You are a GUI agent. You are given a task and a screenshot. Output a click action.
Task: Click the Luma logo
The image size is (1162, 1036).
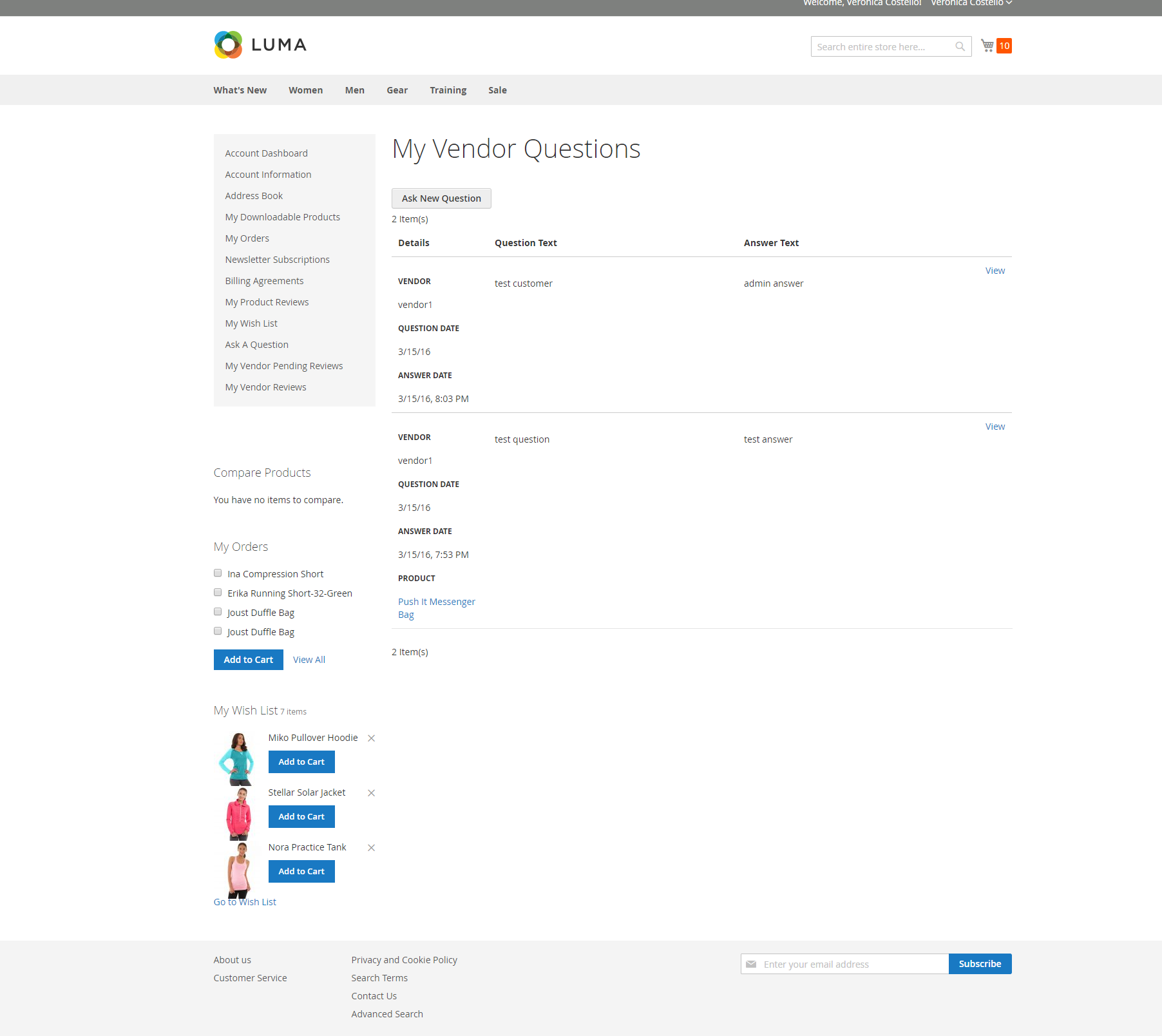[x=260, y=45]
